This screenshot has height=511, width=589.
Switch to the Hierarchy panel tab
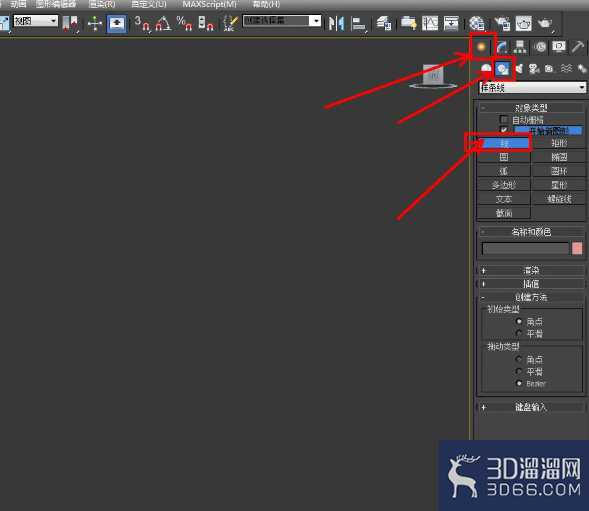pos(520,47)
